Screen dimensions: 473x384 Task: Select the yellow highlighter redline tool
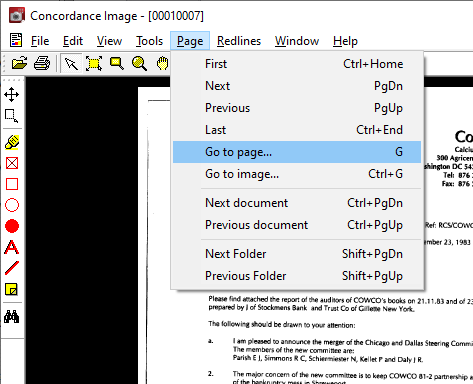click(12, 142)
